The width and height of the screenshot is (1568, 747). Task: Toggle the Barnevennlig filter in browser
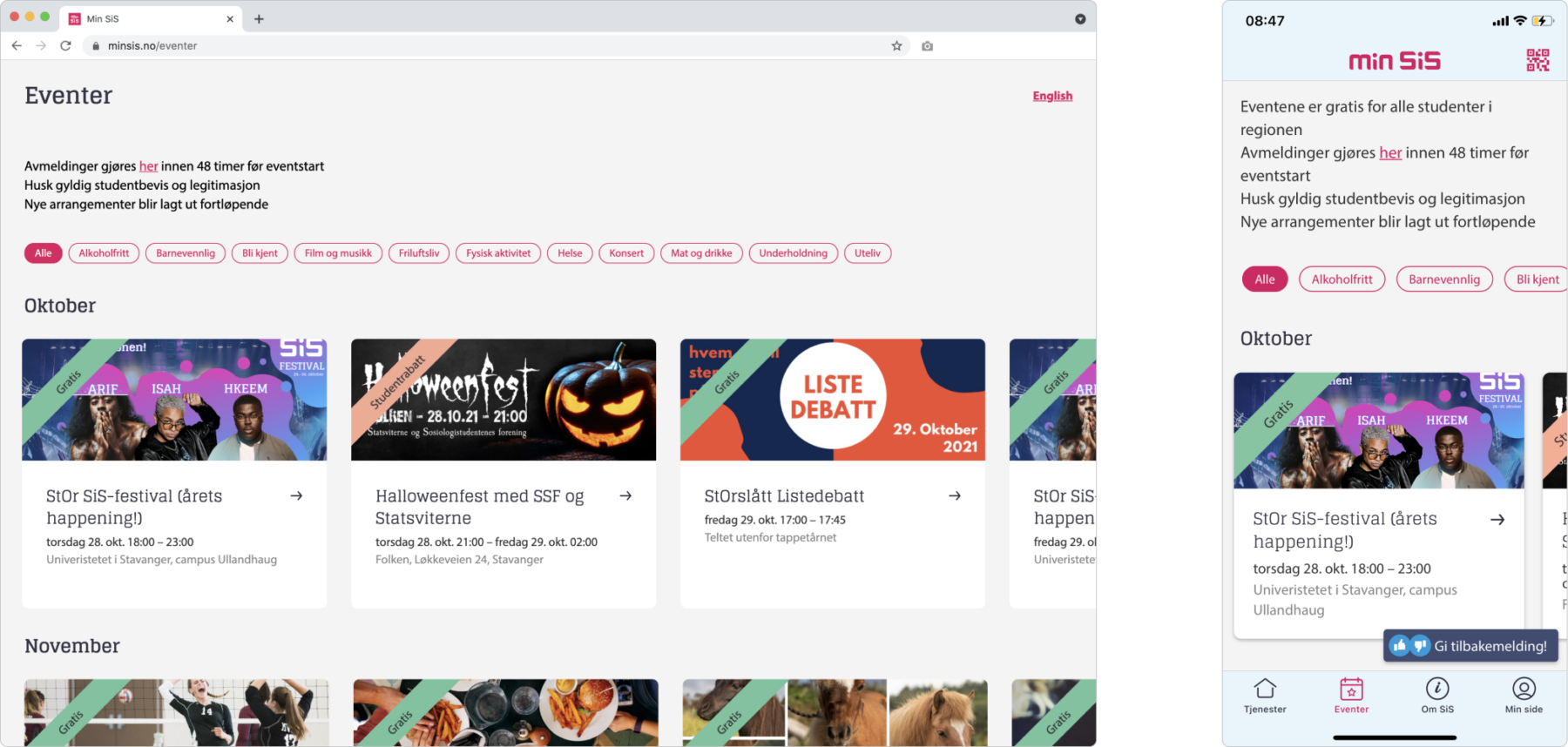tap(186, 253)
